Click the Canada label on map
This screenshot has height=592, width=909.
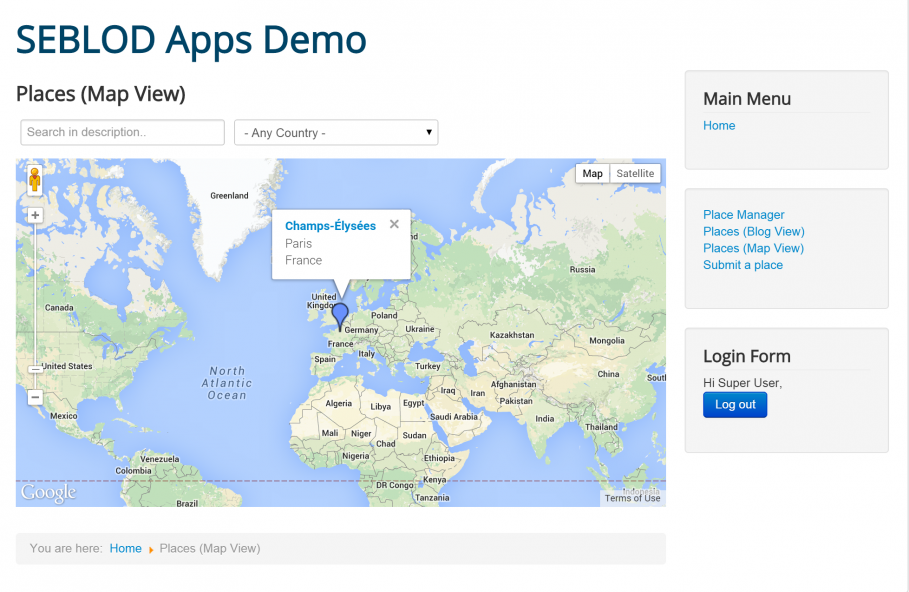click(x=59, y=308)
